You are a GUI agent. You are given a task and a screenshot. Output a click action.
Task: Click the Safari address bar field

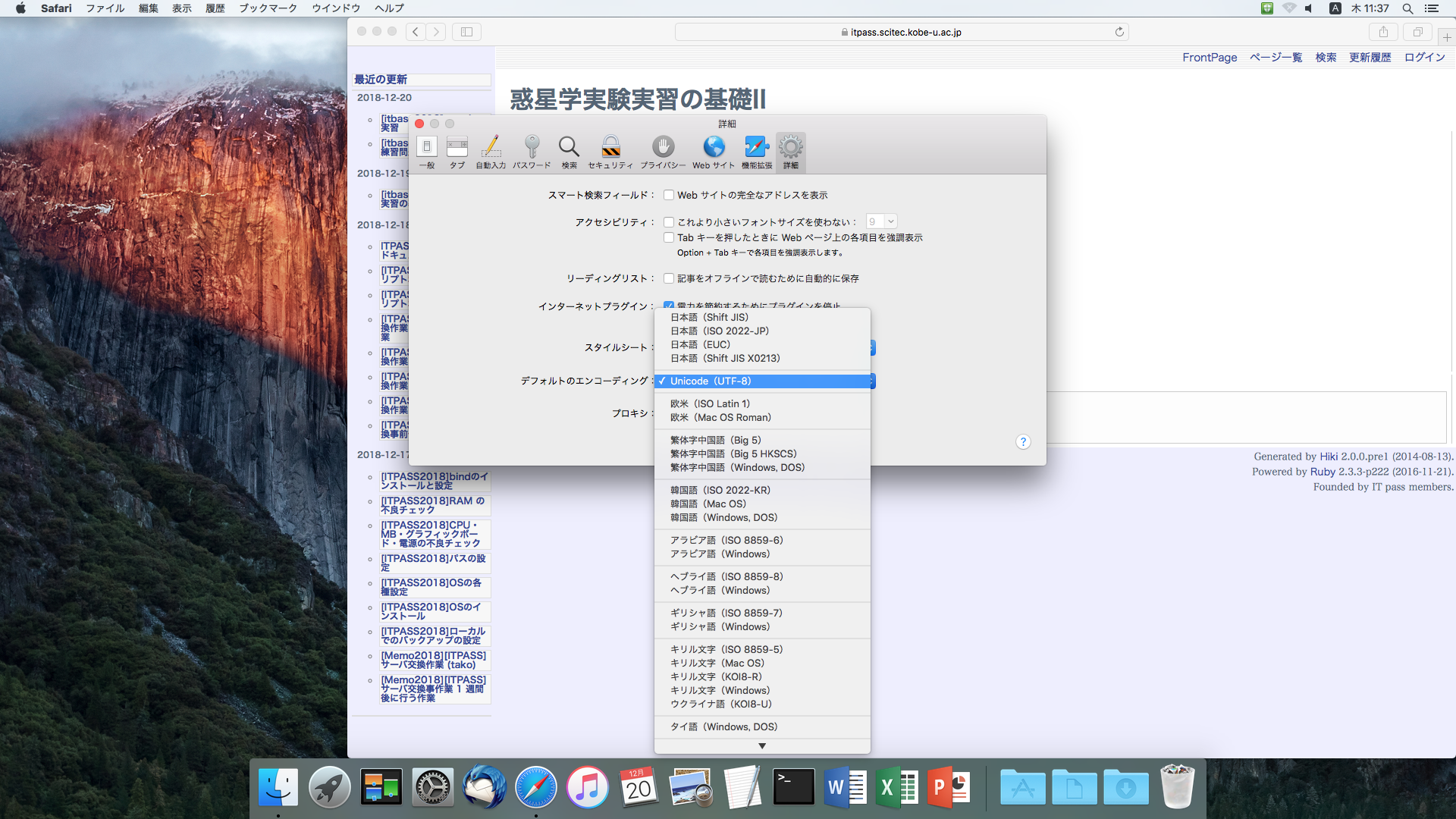tap(901, 32)
